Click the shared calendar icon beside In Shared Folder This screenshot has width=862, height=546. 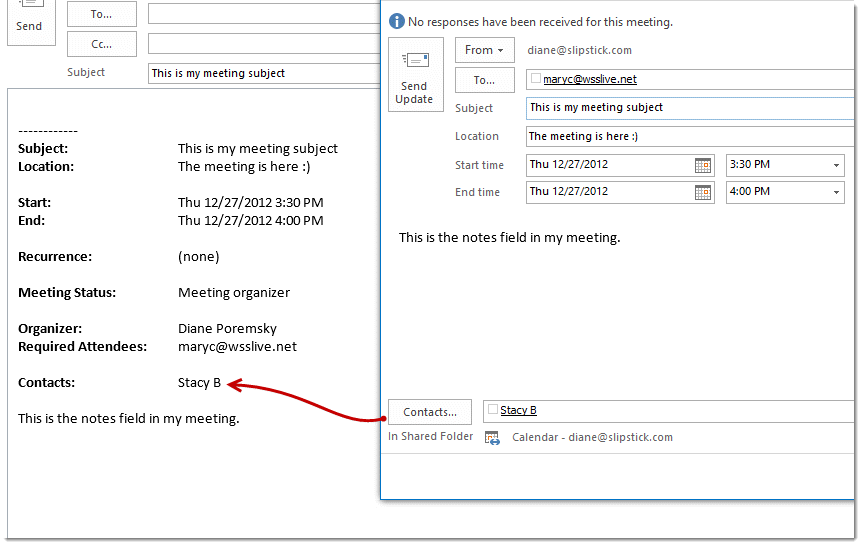pos(492,437)
